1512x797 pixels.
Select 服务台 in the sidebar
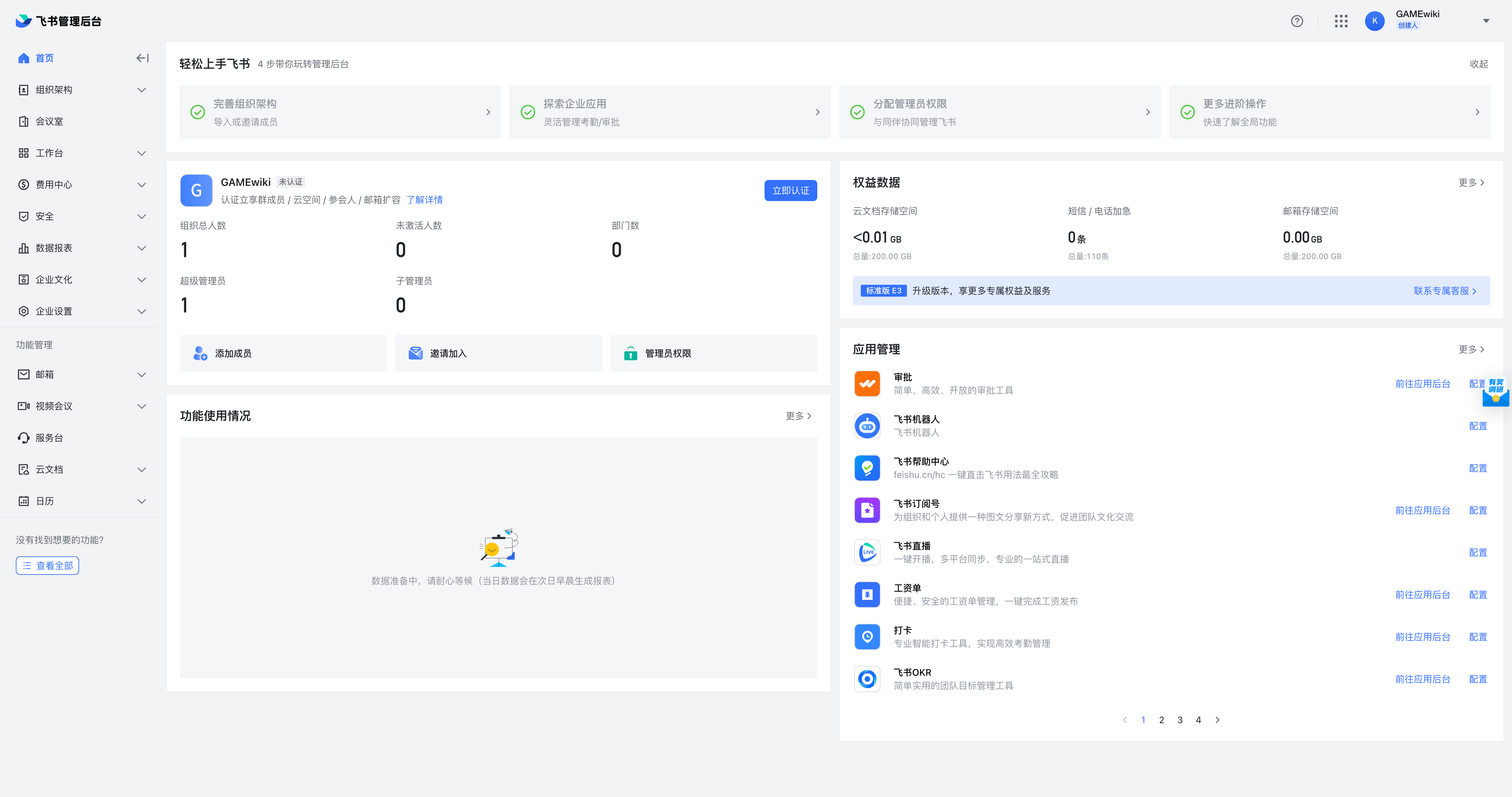pyautogui.click(x=49, y=438)
